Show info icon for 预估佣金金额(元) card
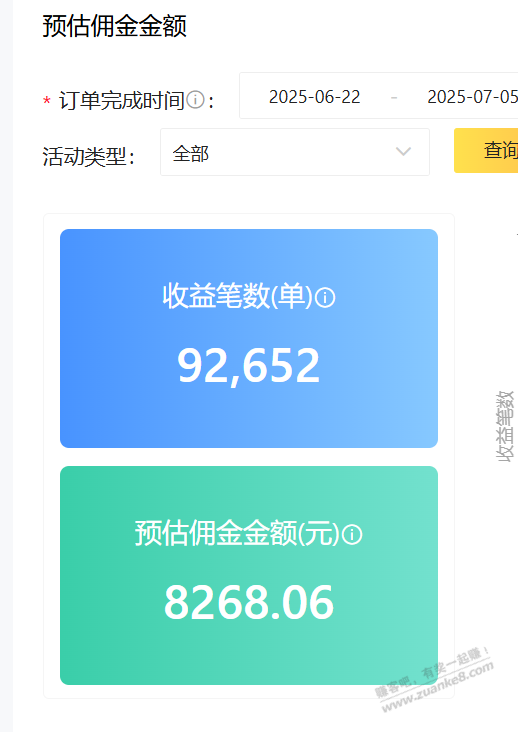 tap(352, 535)
